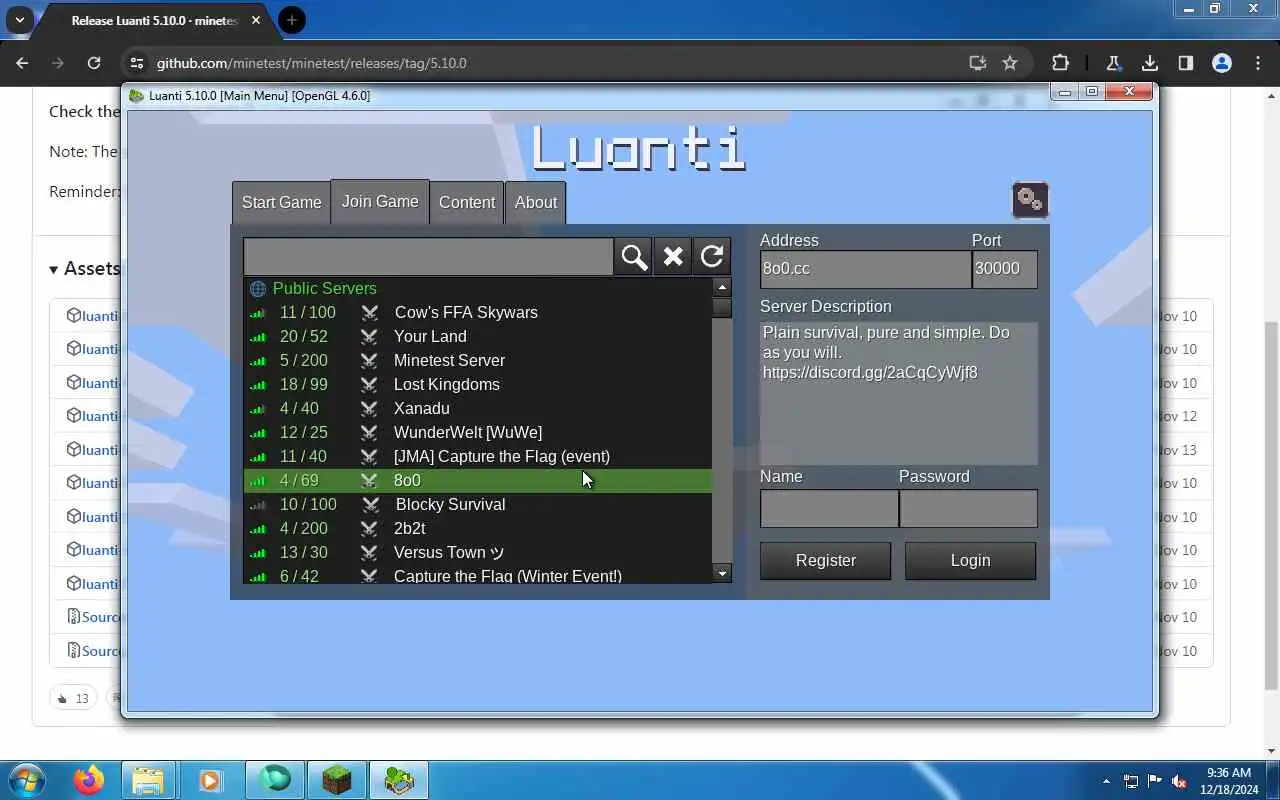Viewport: 1280px width, 800px height.
Task: Bookmark this page with star icon
Action: [1010, 63]
